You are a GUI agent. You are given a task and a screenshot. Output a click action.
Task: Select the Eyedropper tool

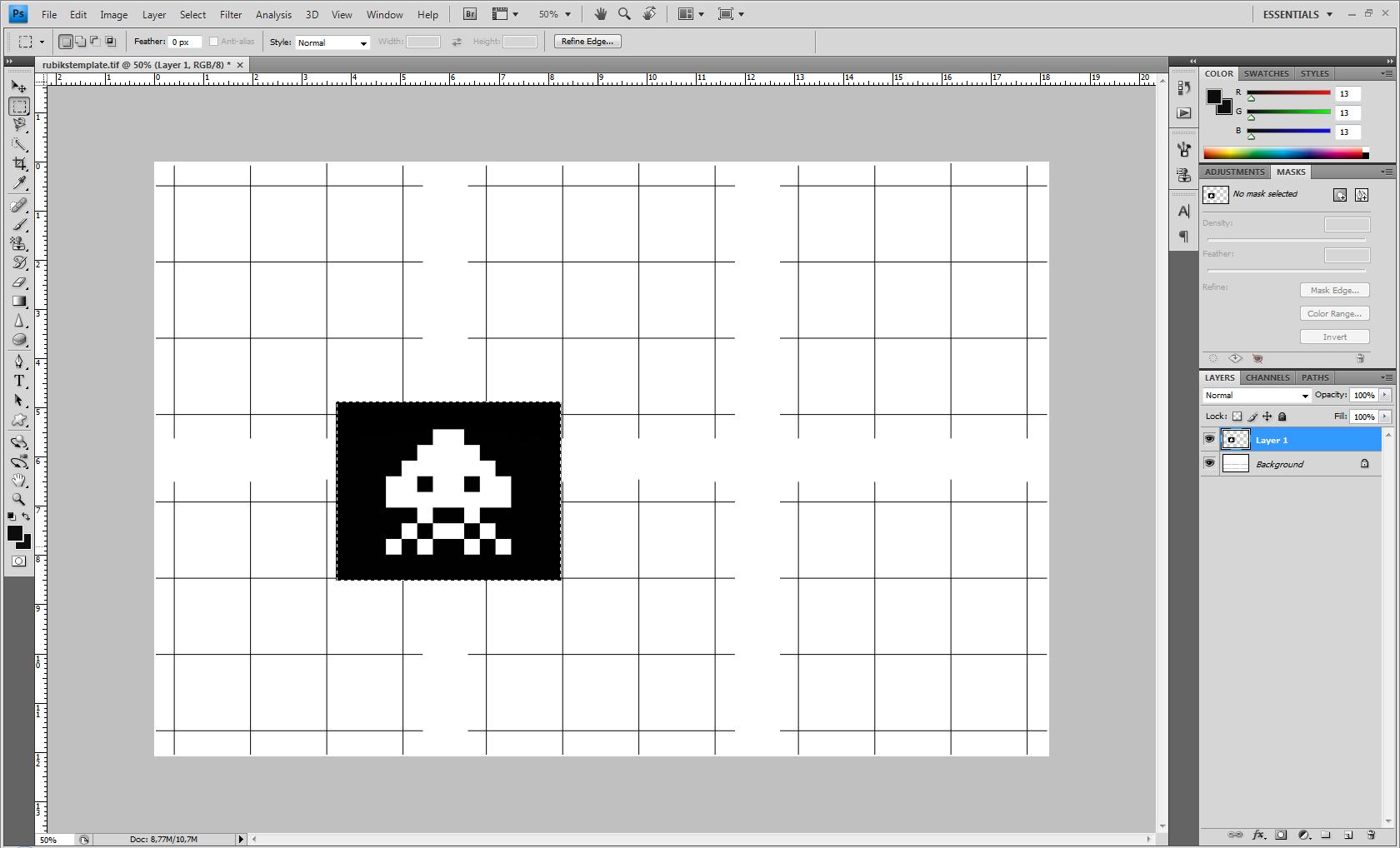[19, 182]
